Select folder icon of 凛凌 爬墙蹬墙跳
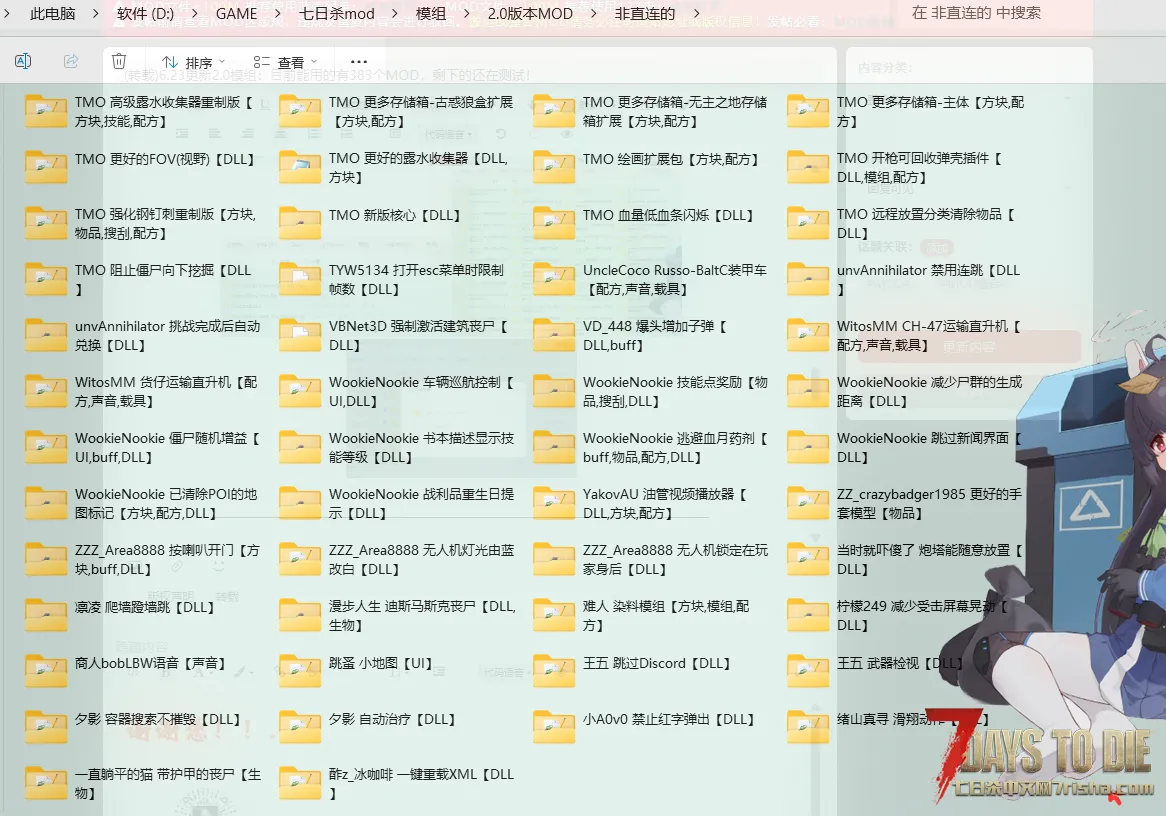The height and width of the screenshot is (816, 1166). click(46, 614)
